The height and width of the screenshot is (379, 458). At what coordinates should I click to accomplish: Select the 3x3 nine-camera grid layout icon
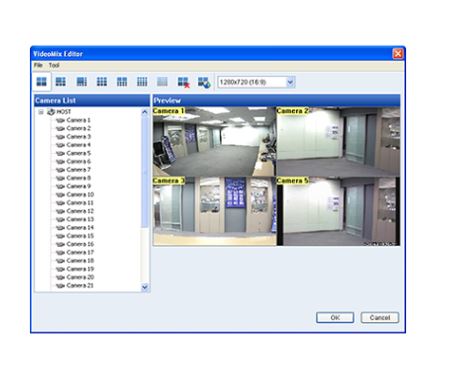click(x=102, y=82)
